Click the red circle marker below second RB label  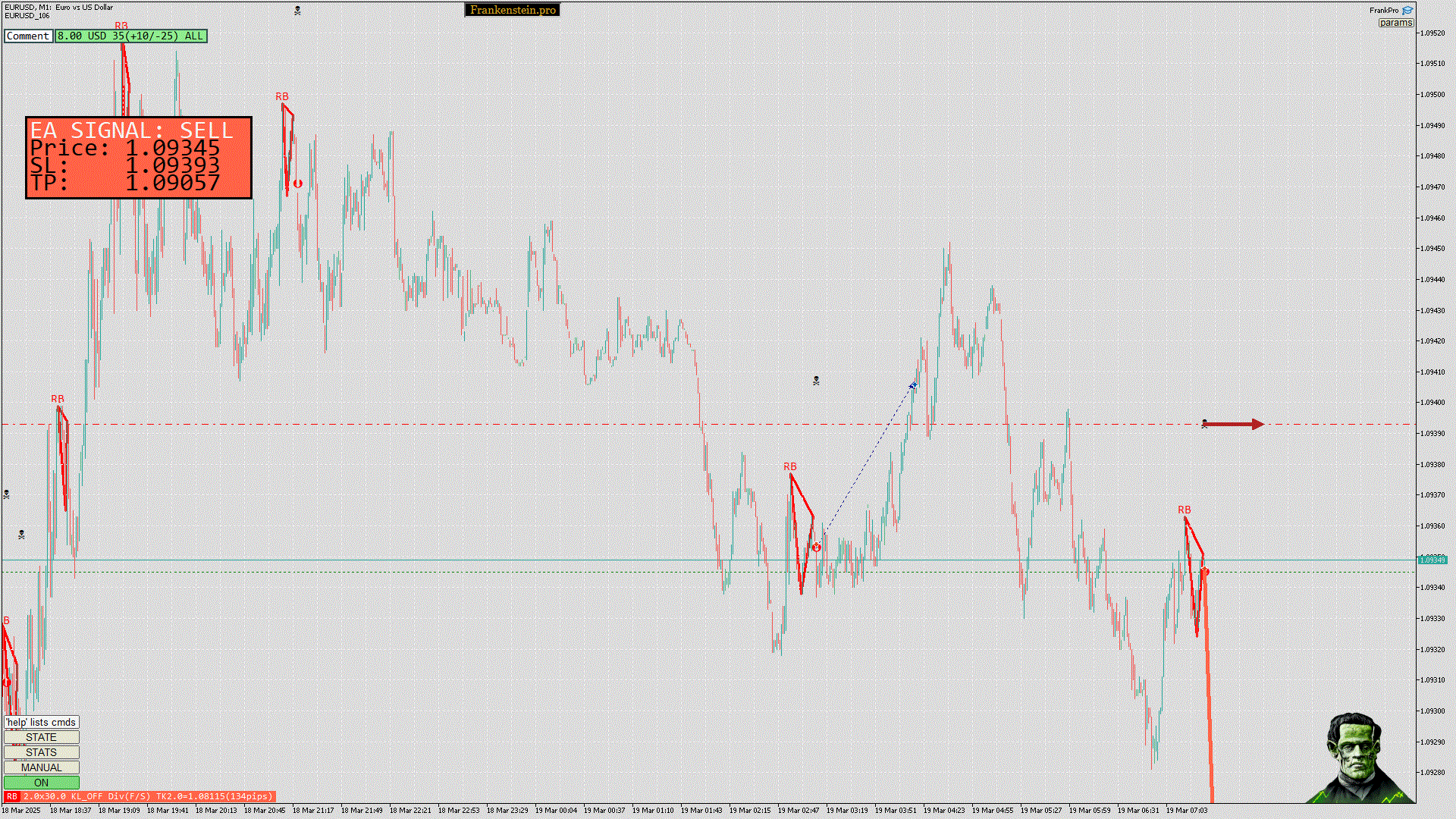coord(298,184)
